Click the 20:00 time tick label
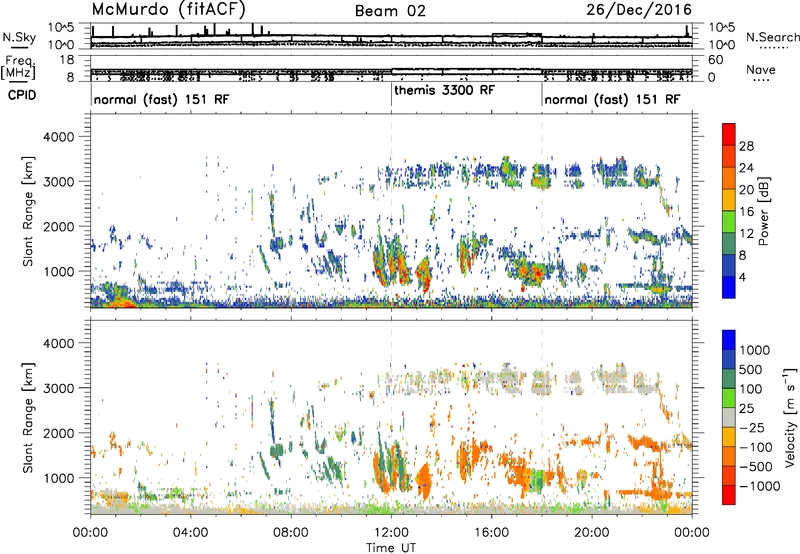Screen dimensions: 800x554 click(592, 533)
